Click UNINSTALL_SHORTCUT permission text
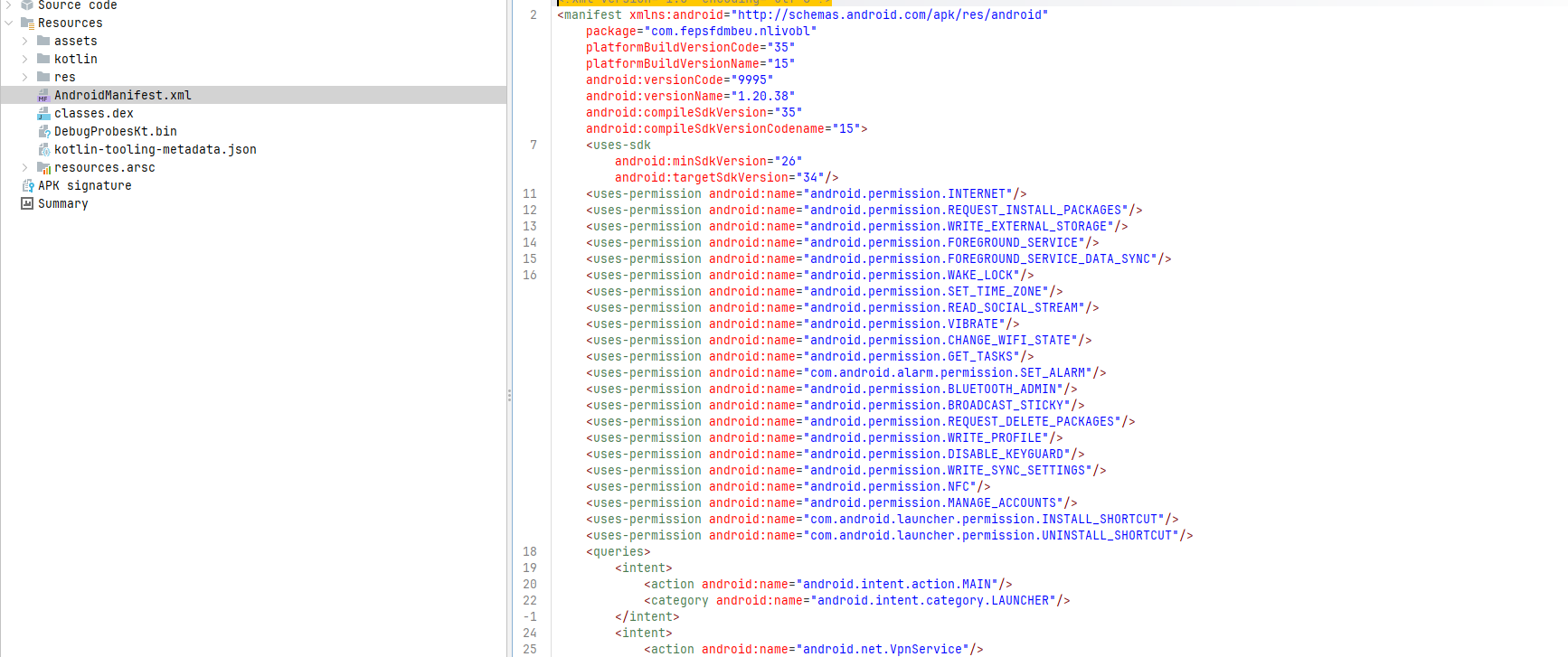Viewport: 1568px width, 657px height. tap(1107, 535)
